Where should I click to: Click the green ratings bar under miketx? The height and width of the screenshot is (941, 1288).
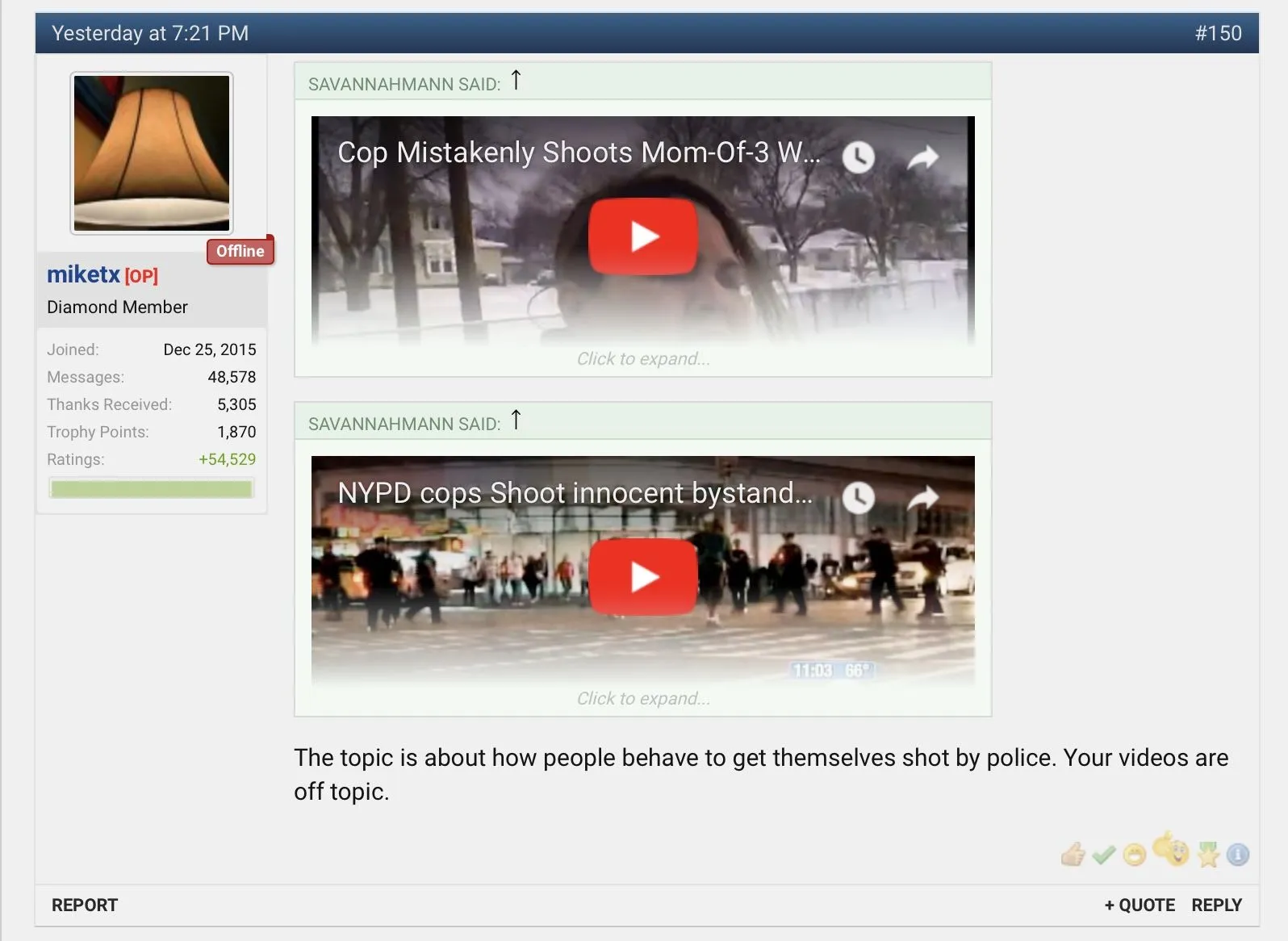[152, 488]
